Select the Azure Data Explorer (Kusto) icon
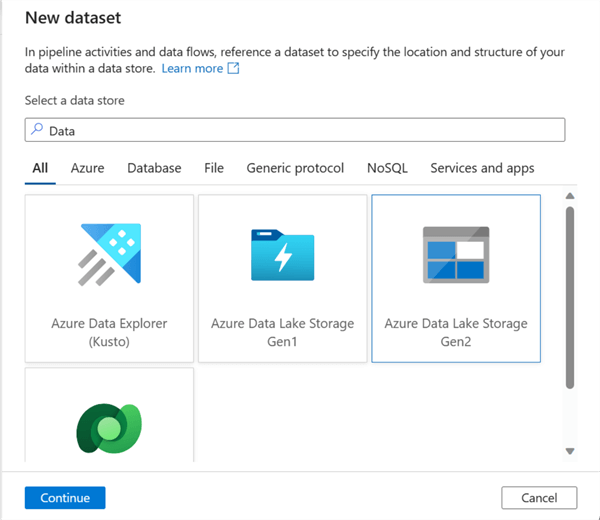The image size is (600, 520). [109, 254]
